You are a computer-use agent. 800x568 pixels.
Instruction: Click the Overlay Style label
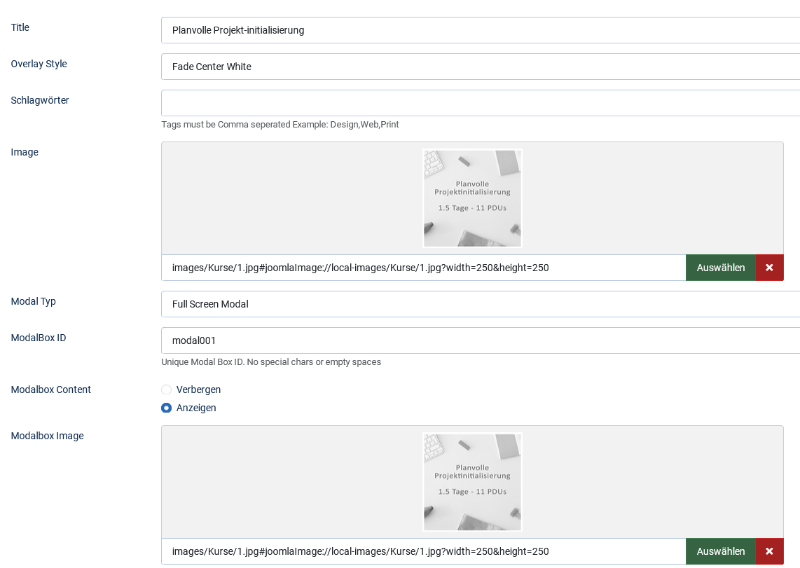(x=39, y=64)
